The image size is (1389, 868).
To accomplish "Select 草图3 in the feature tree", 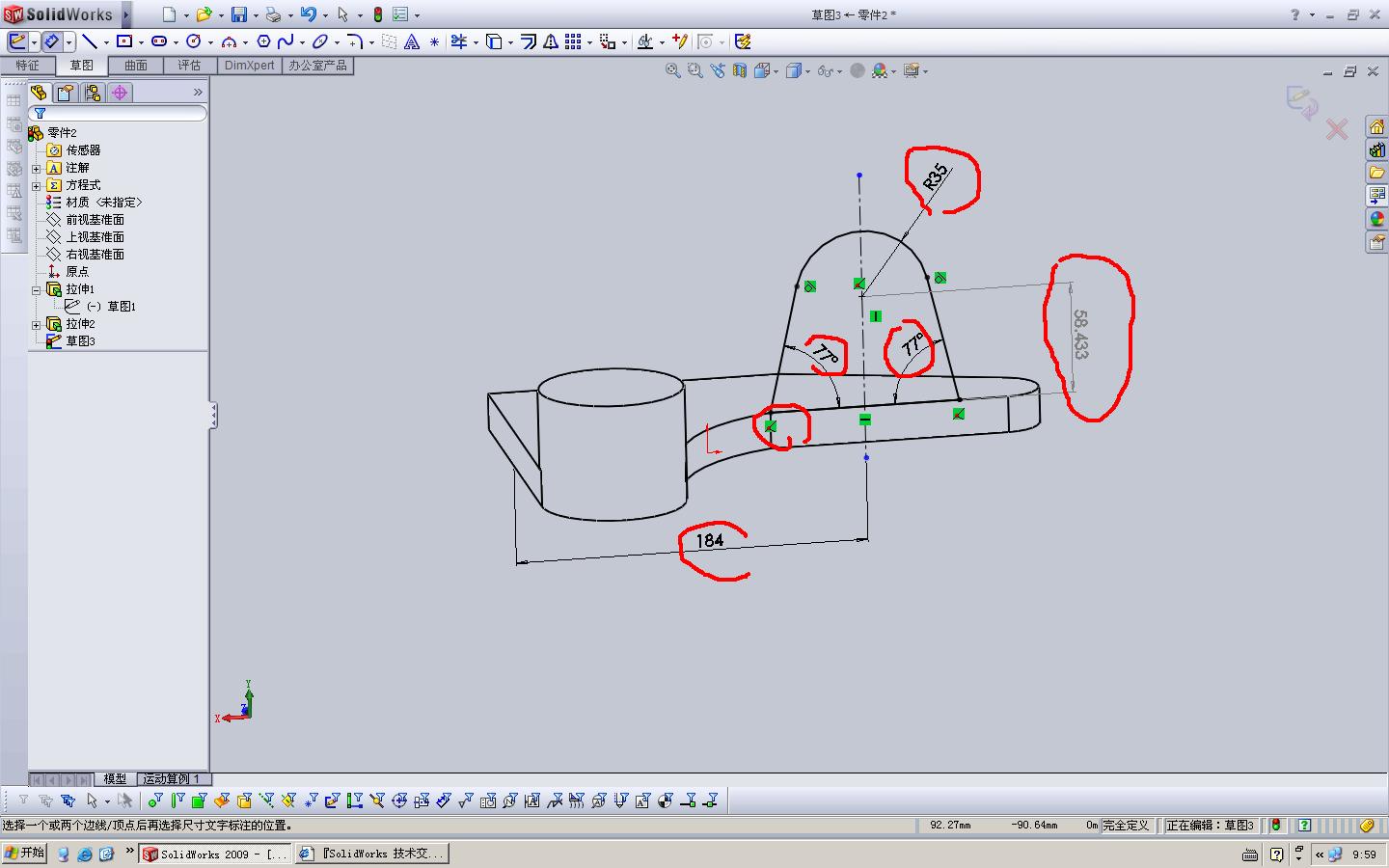I will (x=80, y=341).
